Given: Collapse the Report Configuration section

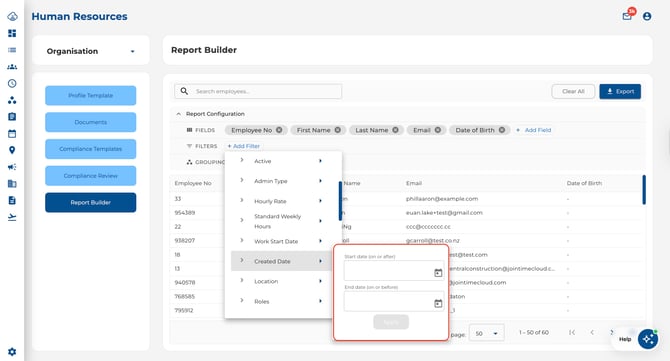Looking at the screenshot, I should (x=179, y=114).
